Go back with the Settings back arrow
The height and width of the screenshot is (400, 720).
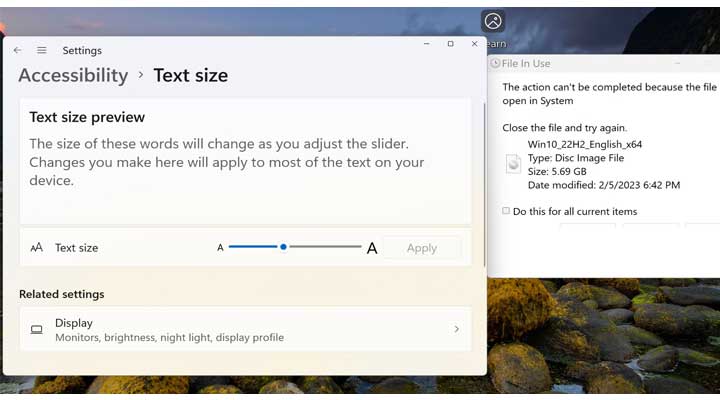(x=17, y=50)
